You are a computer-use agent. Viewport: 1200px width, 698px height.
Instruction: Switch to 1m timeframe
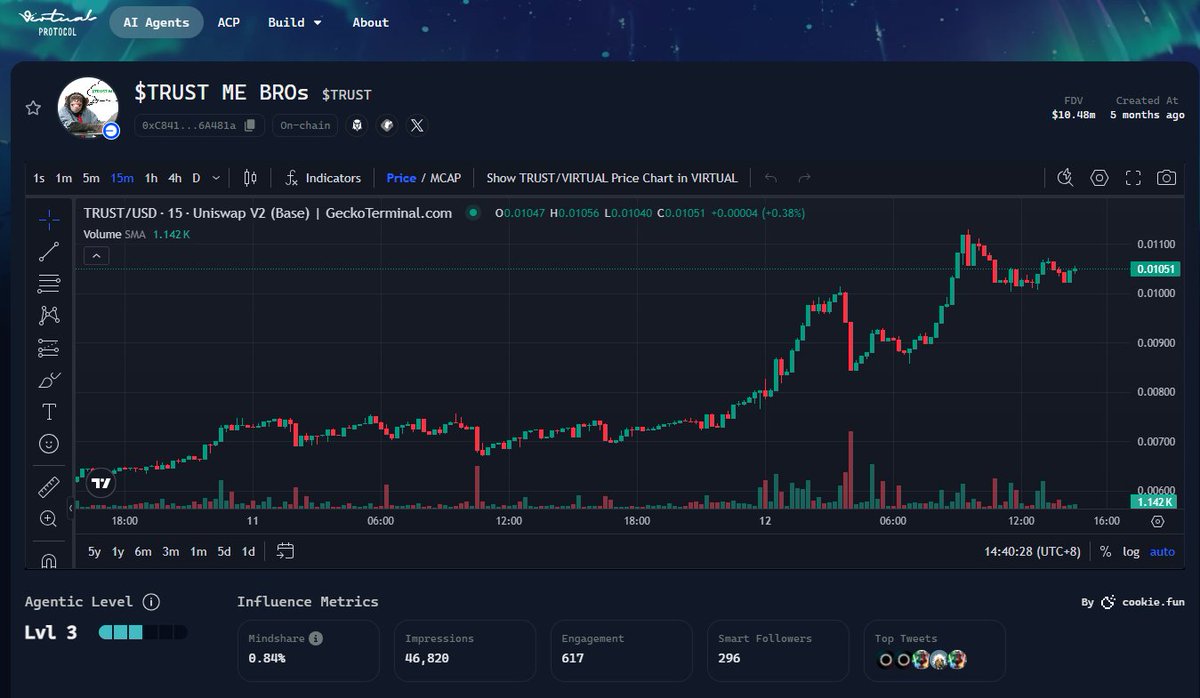(64, 178)
